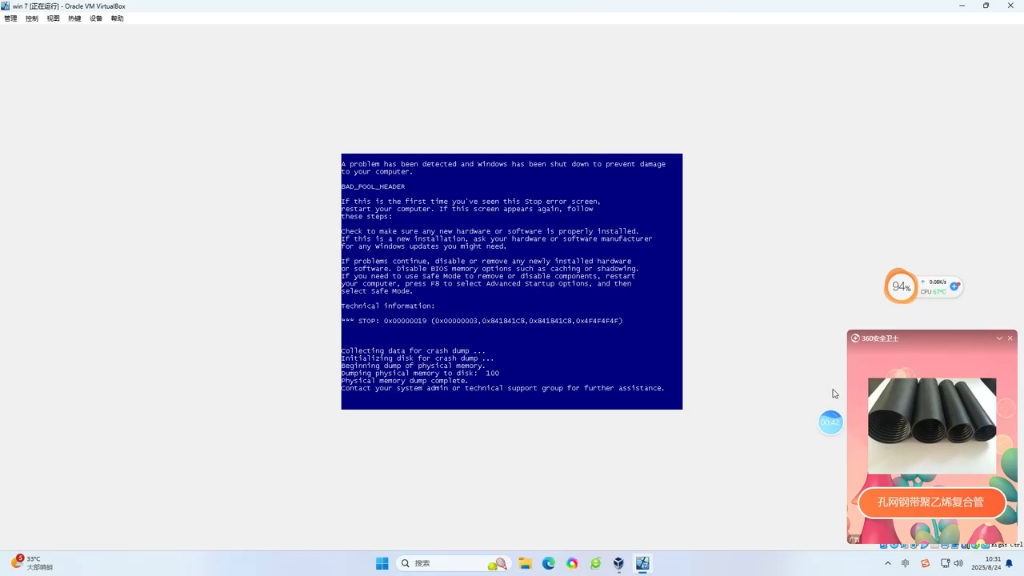
Task: Click the CPU 67°C temperature readout
Action: [933, 292]
